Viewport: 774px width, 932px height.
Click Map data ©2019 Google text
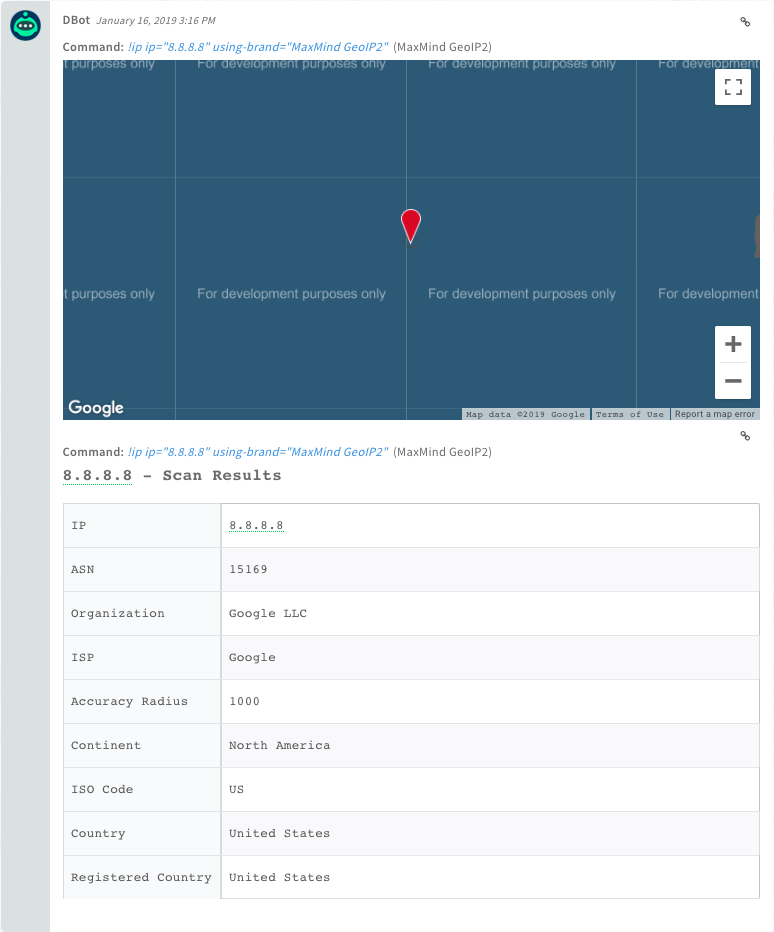[526, 414]
